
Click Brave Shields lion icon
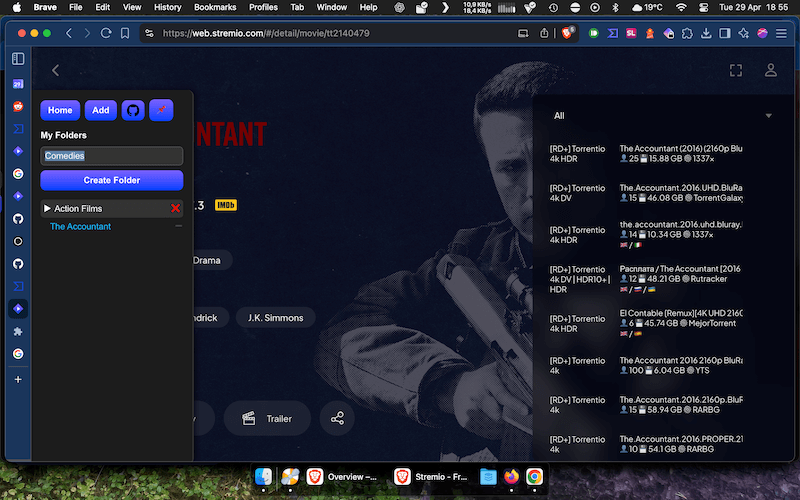(567, 33)
